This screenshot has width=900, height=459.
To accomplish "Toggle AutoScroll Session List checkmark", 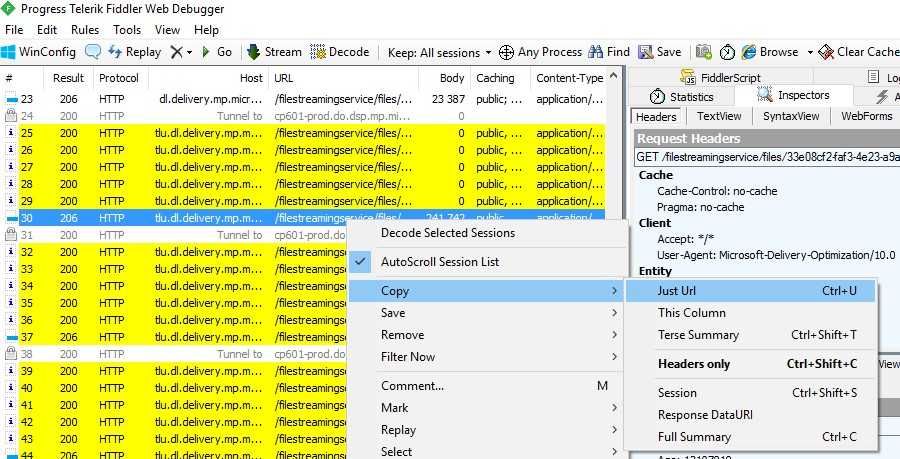I will click(362, 262).
